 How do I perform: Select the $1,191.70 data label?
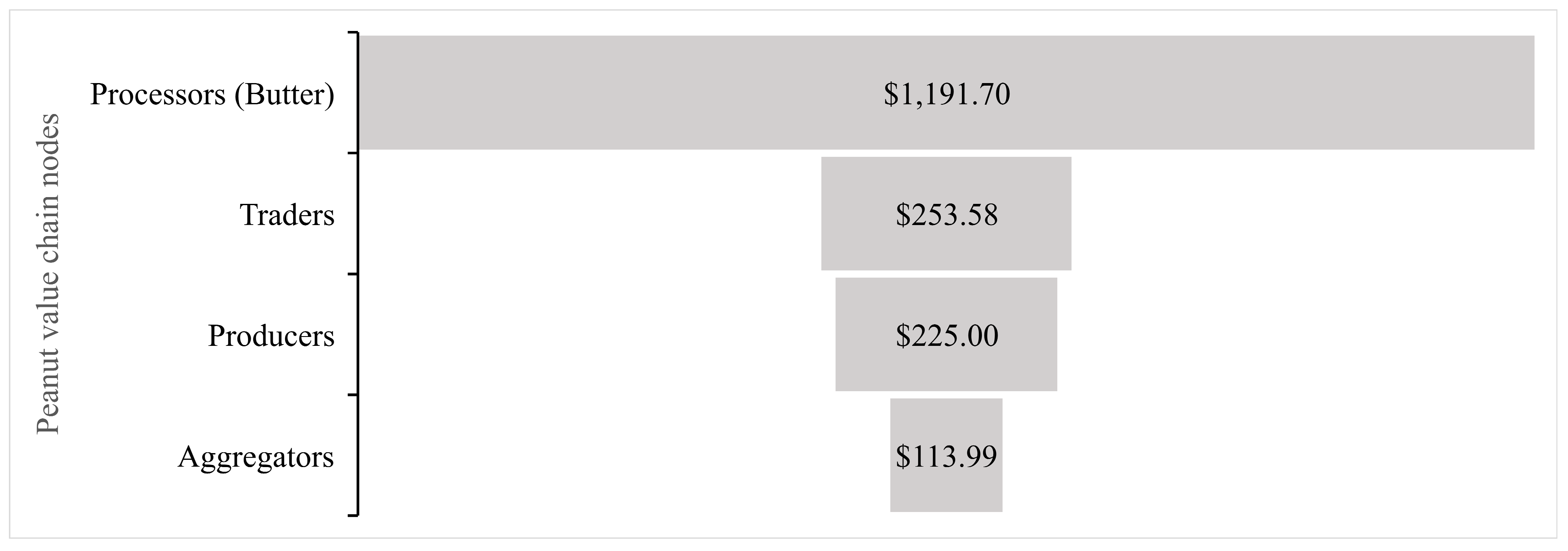pyautogui.click(x=947, y=94)
